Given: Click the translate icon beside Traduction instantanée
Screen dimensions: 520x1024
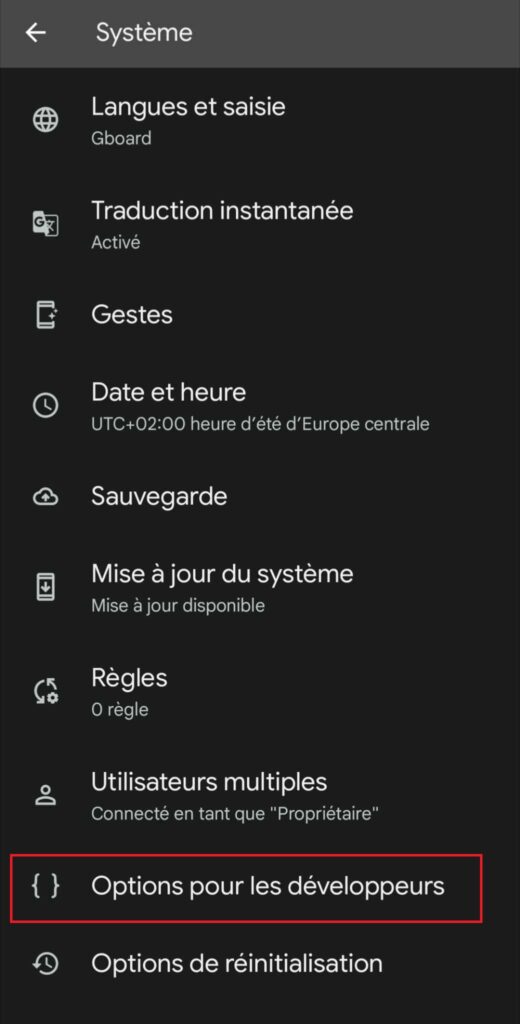Looking at the screenshot, I should click(46, 224).
